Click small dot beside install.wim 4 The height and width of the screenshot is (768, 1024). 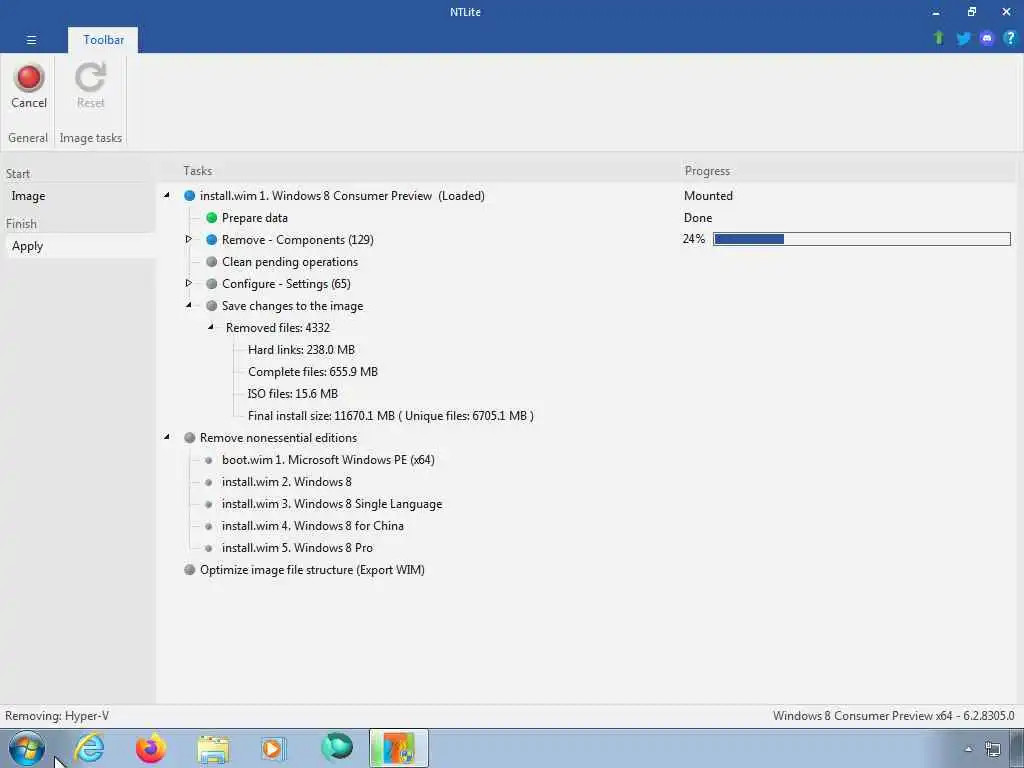click(x=208, y=526)
